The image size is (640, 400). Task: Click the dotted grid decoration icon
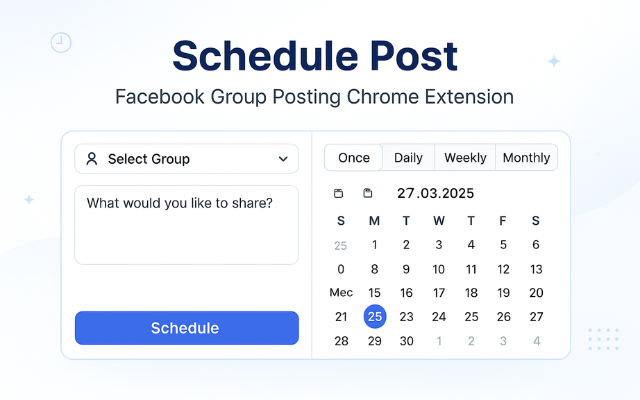tap(604, 339)
